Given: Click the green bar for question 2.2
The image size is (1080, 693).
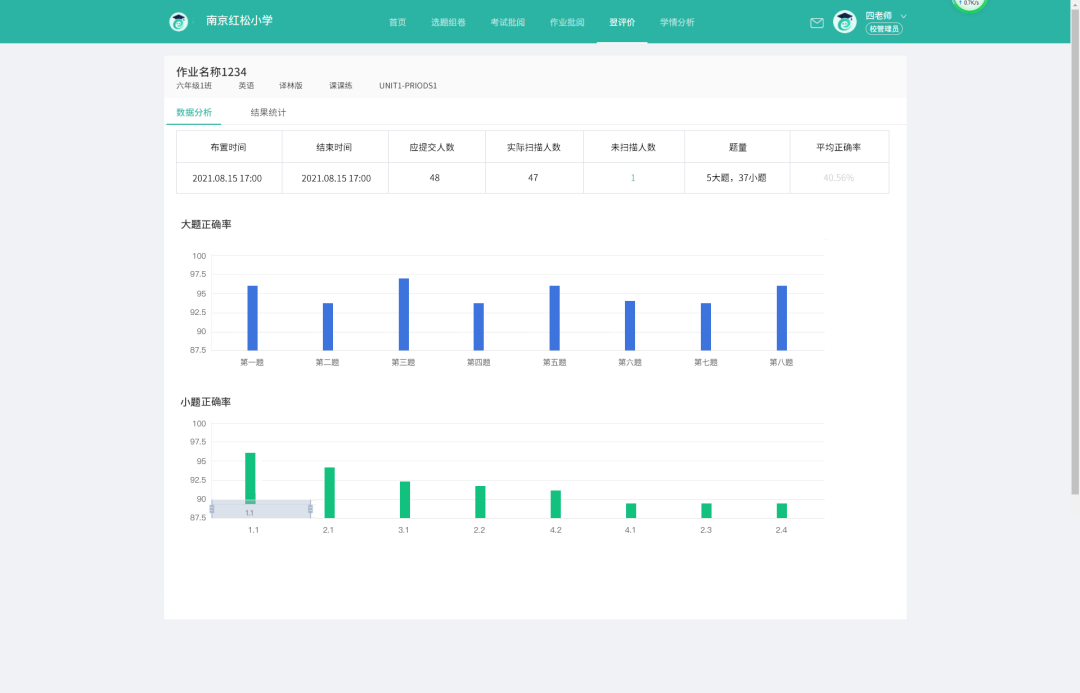Looking at the screenshot, I should click(480, 502).
